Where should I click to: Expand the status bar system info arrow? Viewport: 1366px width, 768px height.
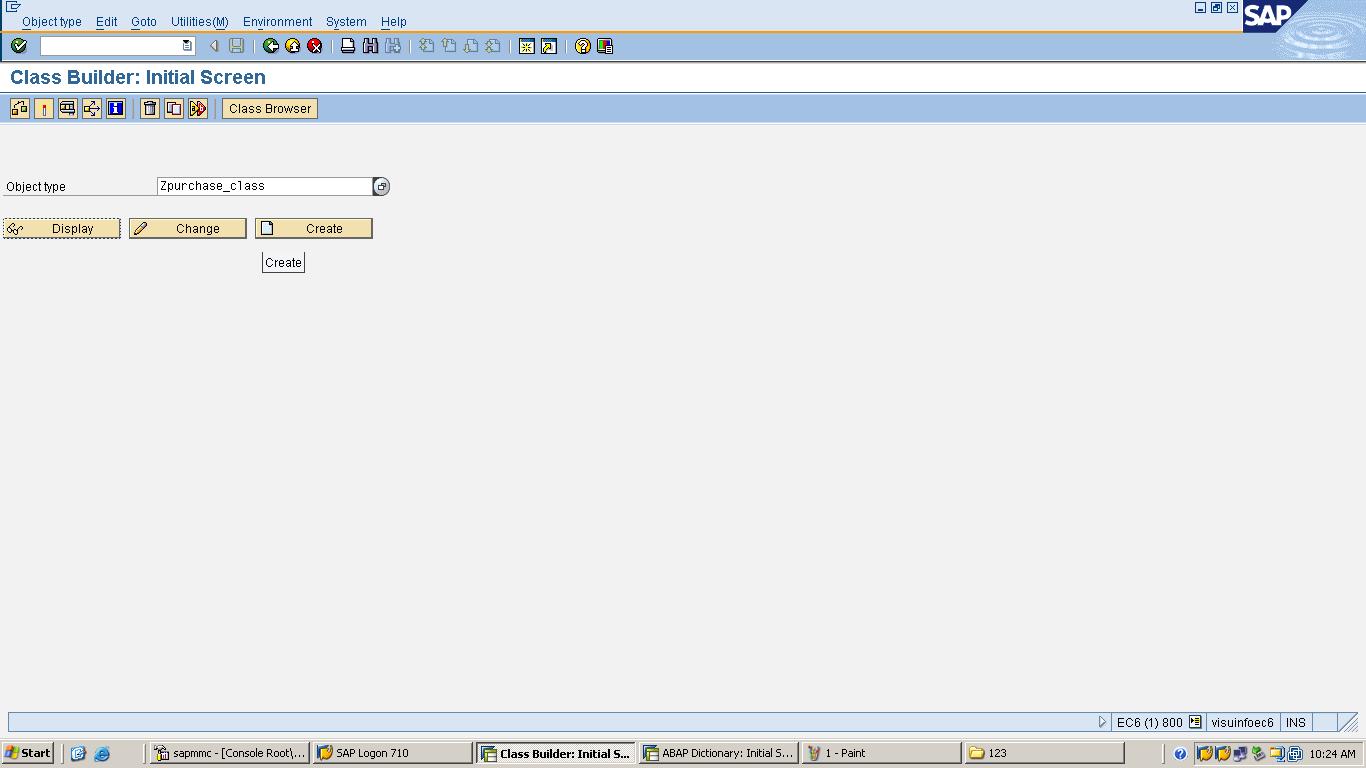coord(1102,721)
